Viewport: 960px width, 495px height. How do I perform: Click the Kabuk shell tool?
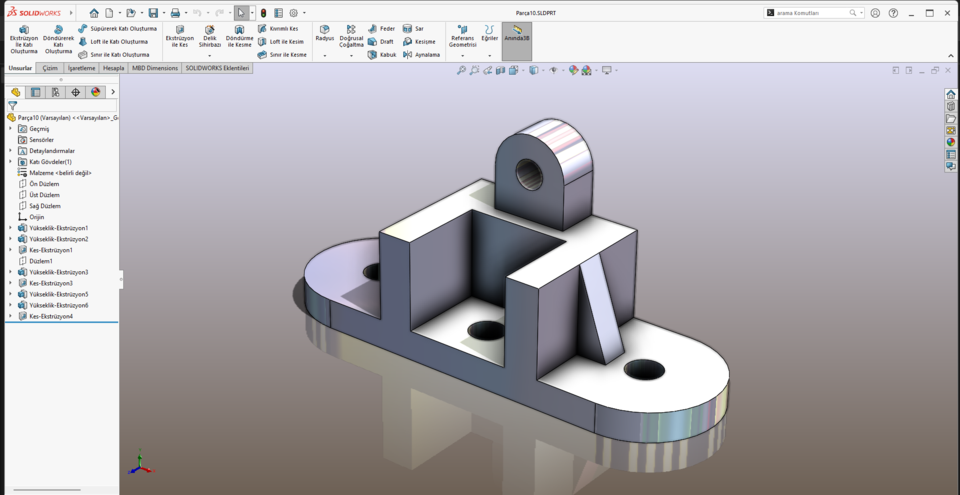381,55
